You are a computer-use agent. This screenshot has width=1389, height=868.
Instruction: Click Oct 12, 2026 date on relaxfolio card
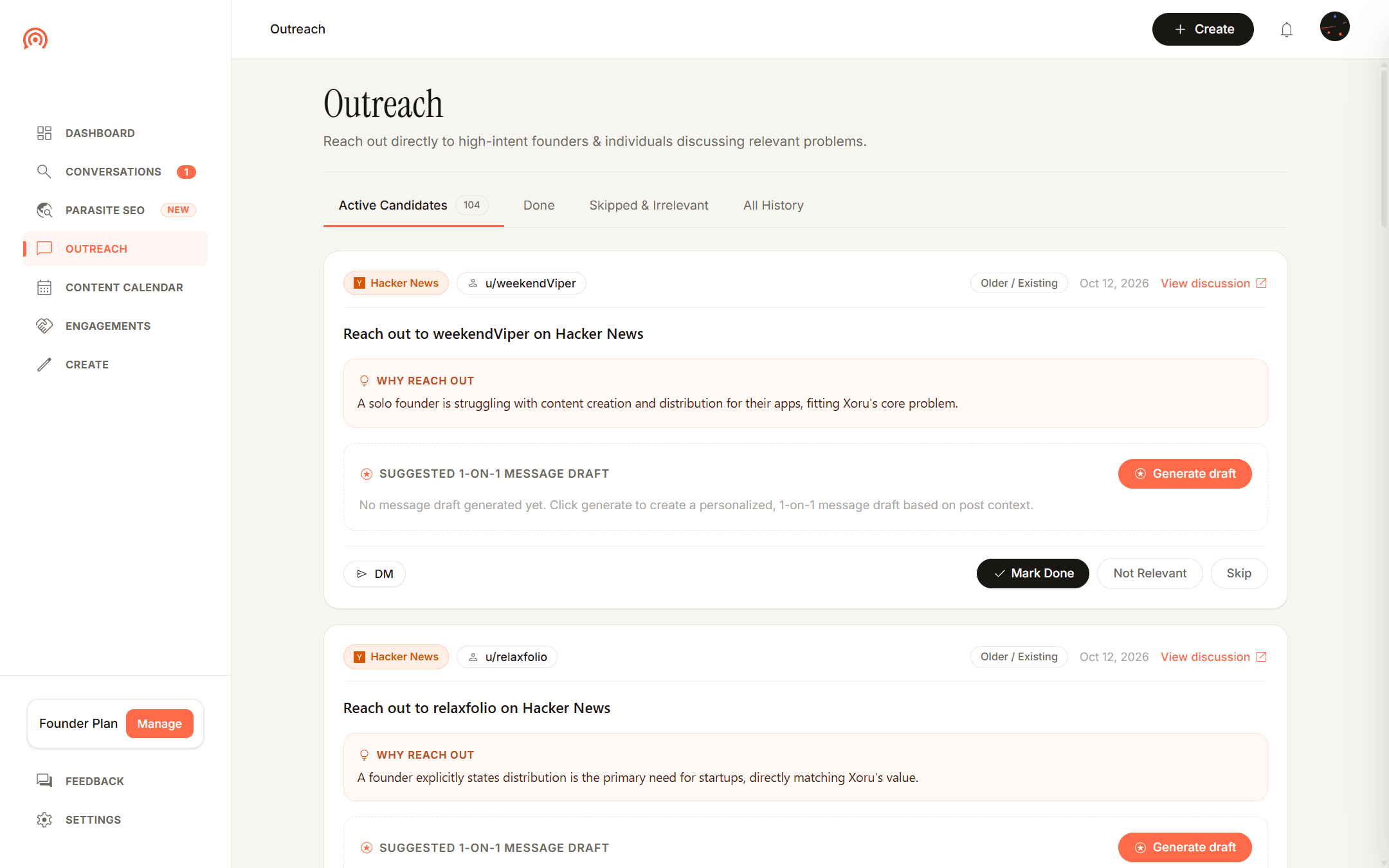1114,657
